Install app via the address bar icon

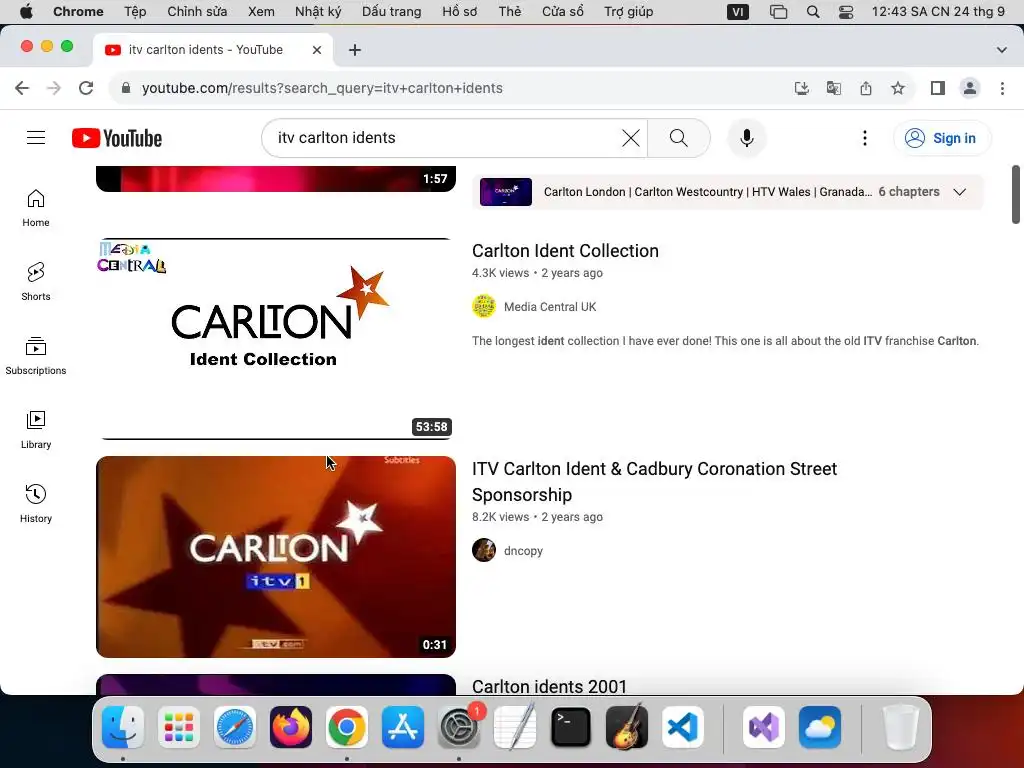[x=802, y=88]
